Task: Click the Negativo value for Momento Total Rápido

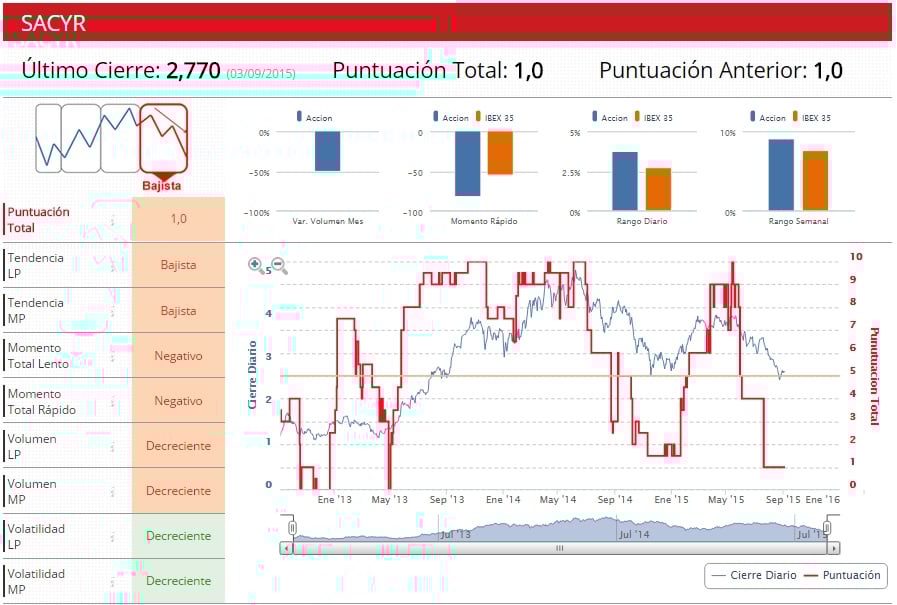Action: [178, 401]
